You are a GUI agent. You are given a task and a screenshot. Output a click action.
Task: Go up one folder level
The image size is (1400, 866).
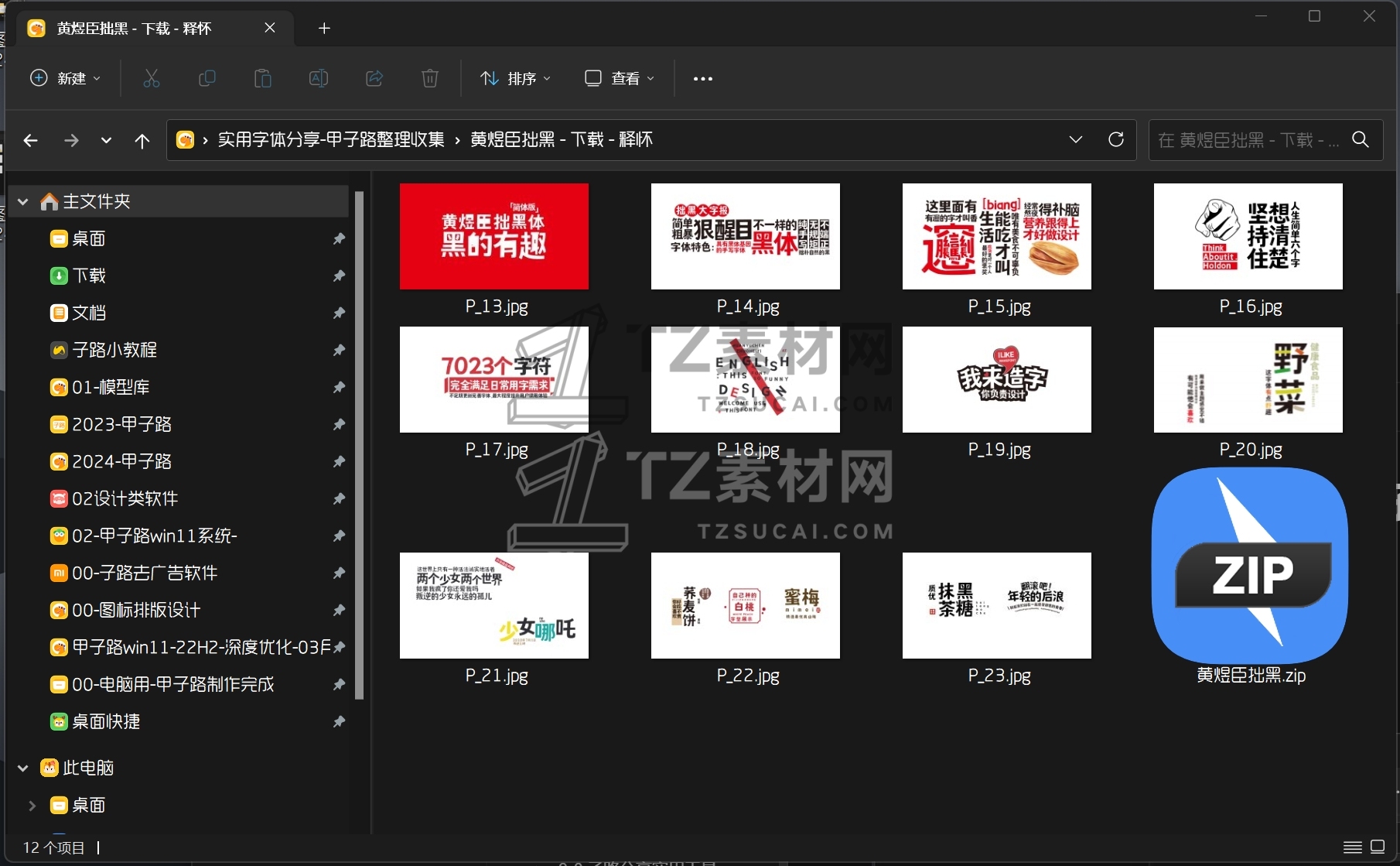tap(142, 140)
